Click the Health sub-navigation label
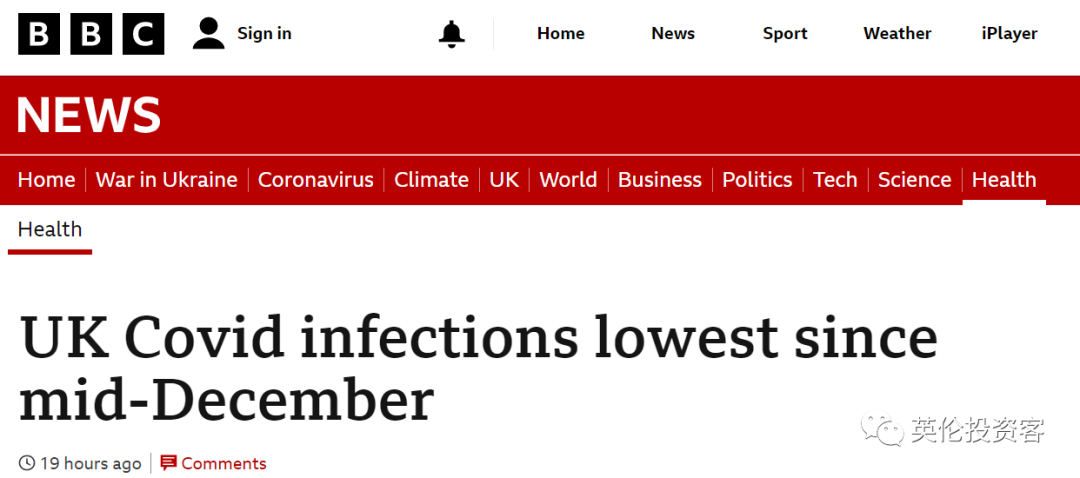Viewport: 1080px width, 478px height. coord(50,229)
